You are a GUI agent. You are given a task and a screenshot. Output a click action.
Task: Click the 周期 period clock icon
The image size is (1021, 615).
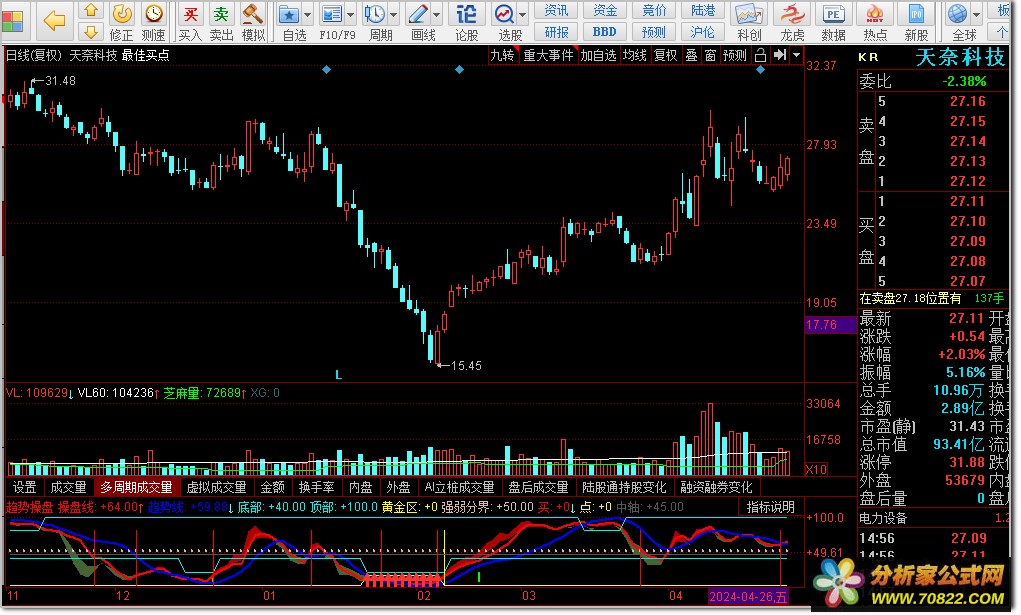(374, 14)
